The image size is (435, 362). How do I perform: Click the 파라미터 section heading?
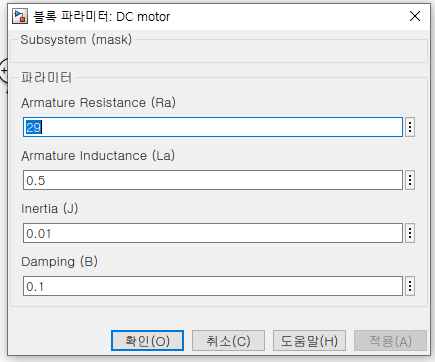(46, 78)
